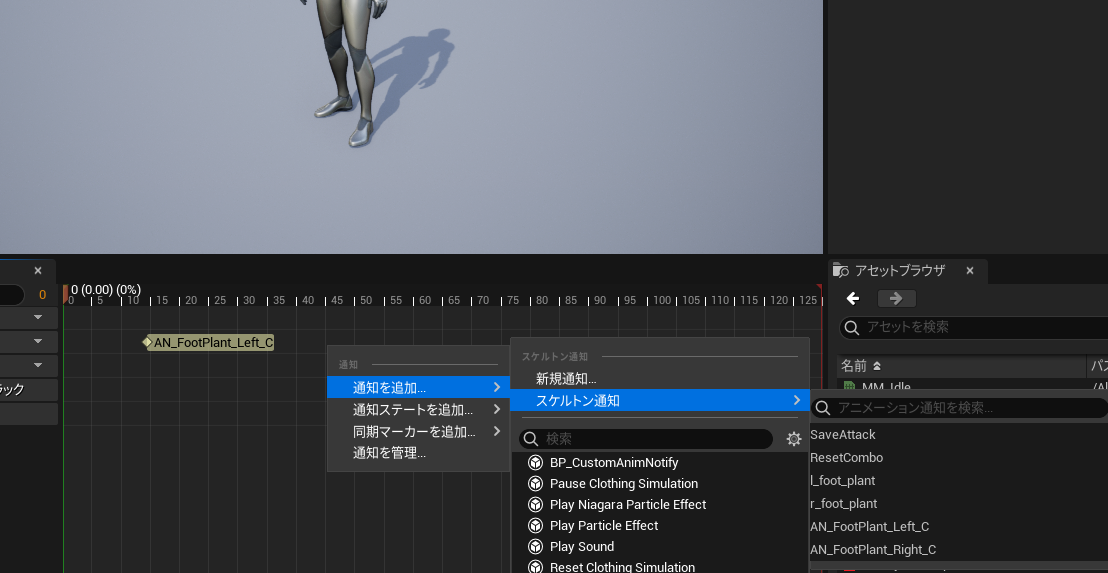Expand the second track dropdown arrow
This screenshot has width=1108, height=573.
coord(38,342)
